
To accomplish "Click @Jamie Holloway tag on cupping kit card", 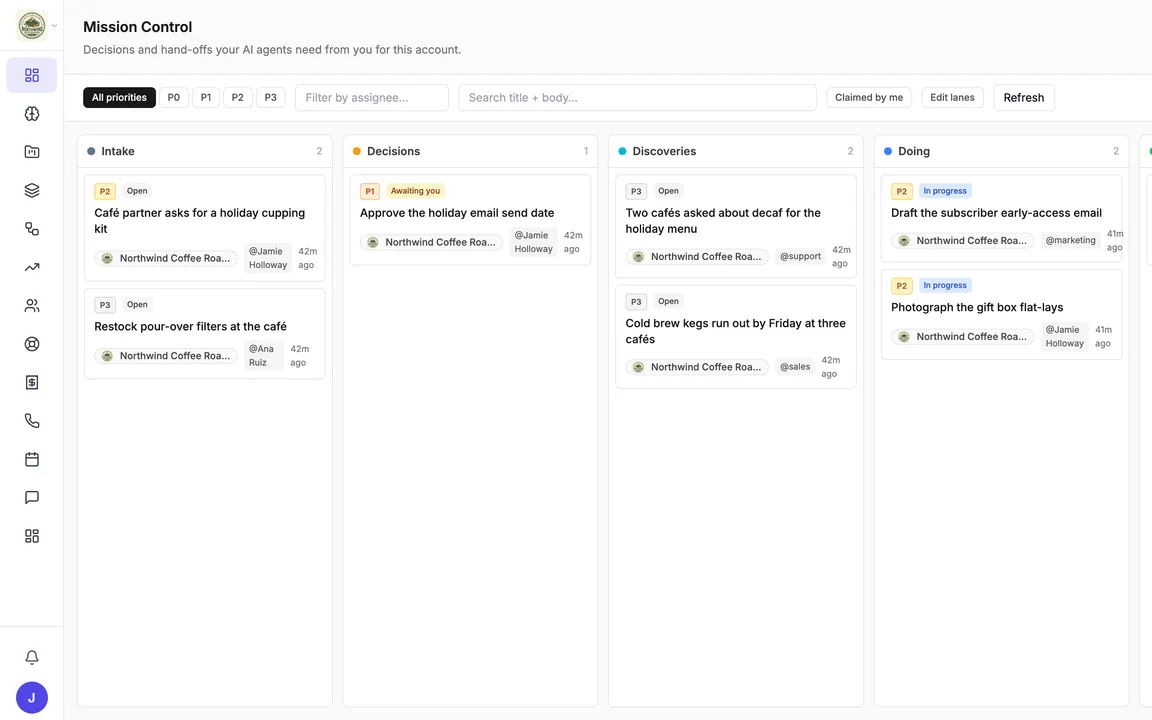I will pos(267,258).
